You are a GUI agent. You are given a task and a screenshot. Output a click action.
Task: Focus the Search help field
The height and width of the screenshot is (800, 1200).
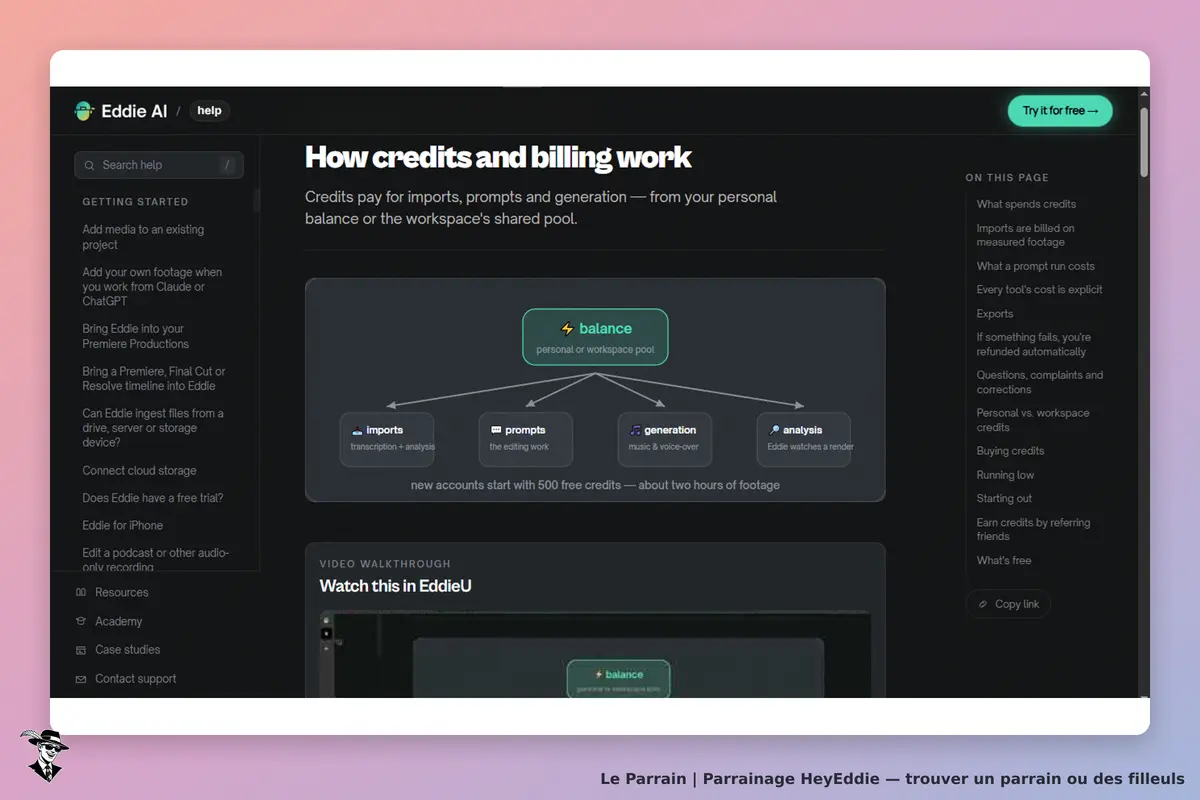coord(159,165)
